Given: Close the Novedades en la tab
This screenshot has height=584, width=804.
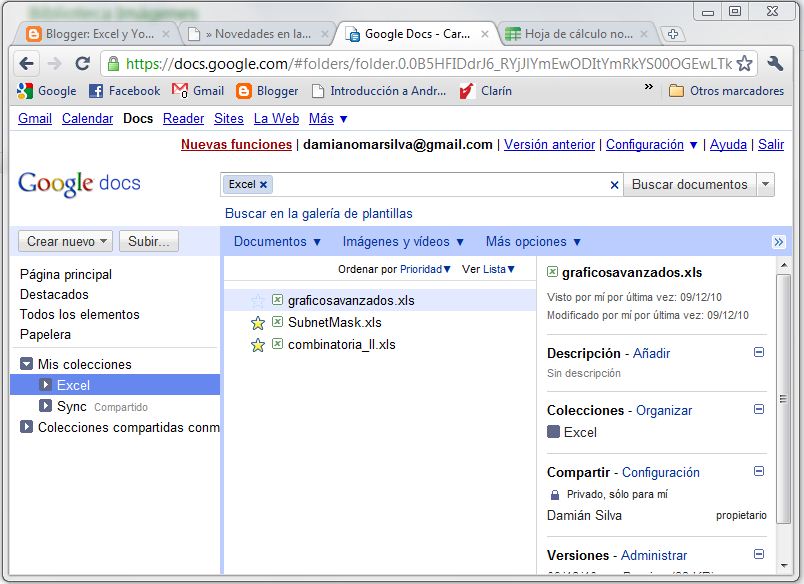Looking at the screenshot, I should [325, 34].
